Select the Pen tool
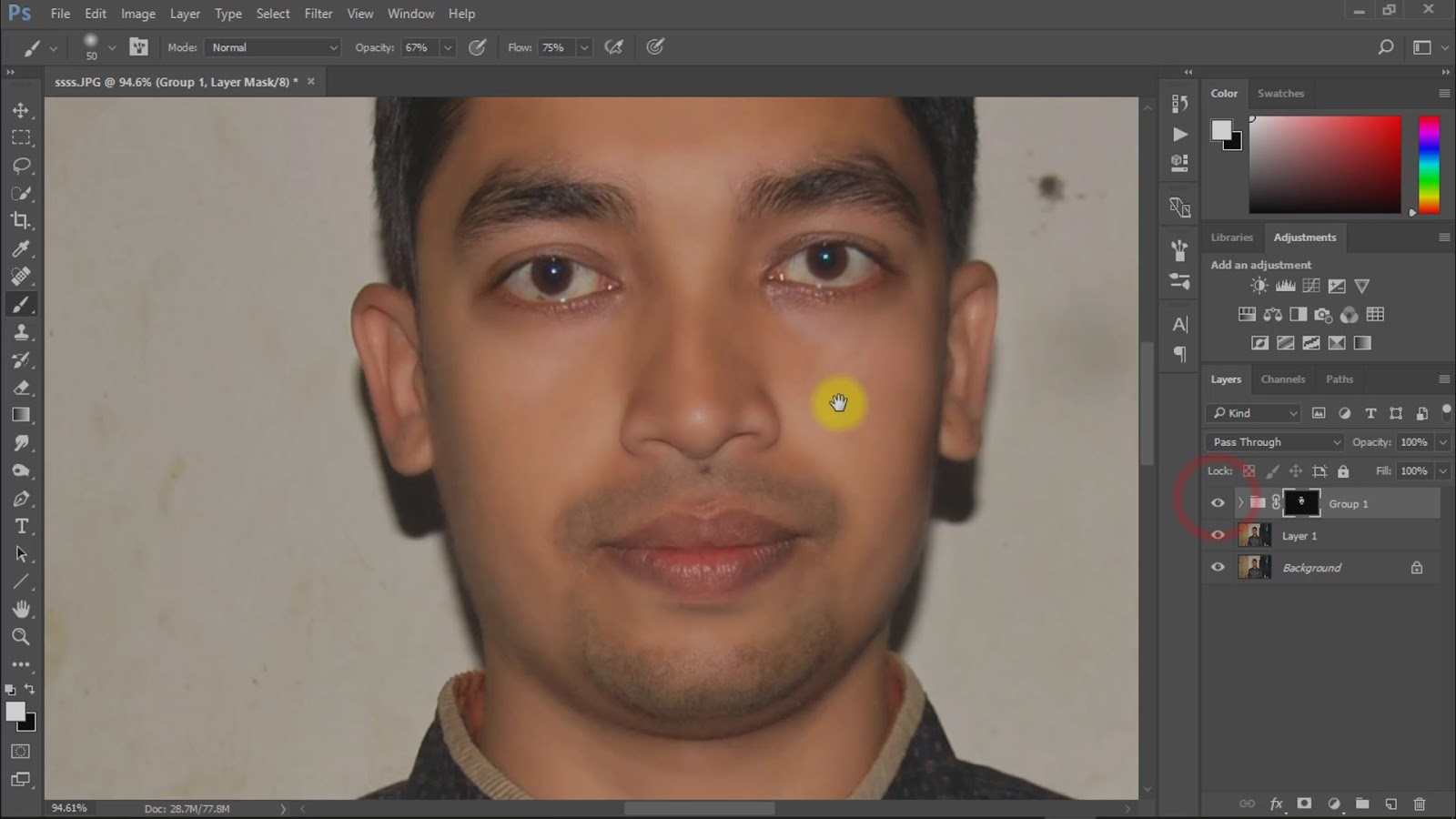Screen dimensions: 1456x819 coord(21,499)
